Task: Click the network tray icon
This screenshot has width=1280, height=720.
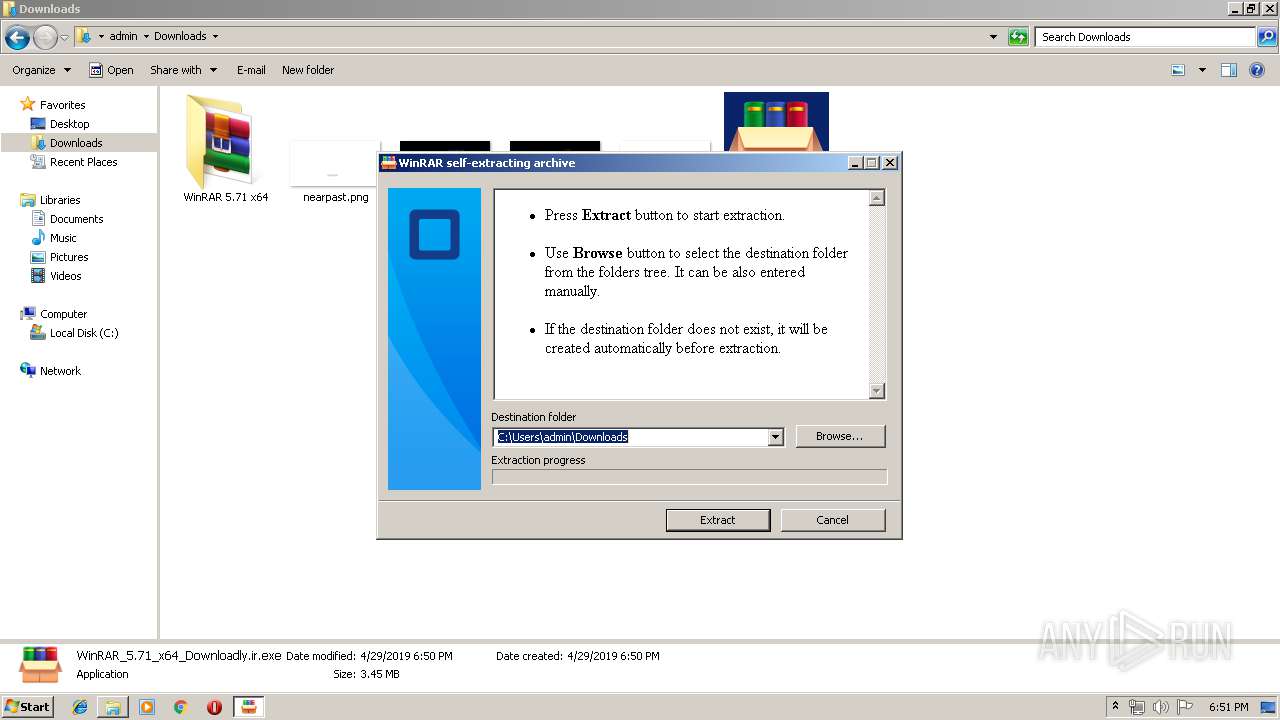Action: (1137, 707)
